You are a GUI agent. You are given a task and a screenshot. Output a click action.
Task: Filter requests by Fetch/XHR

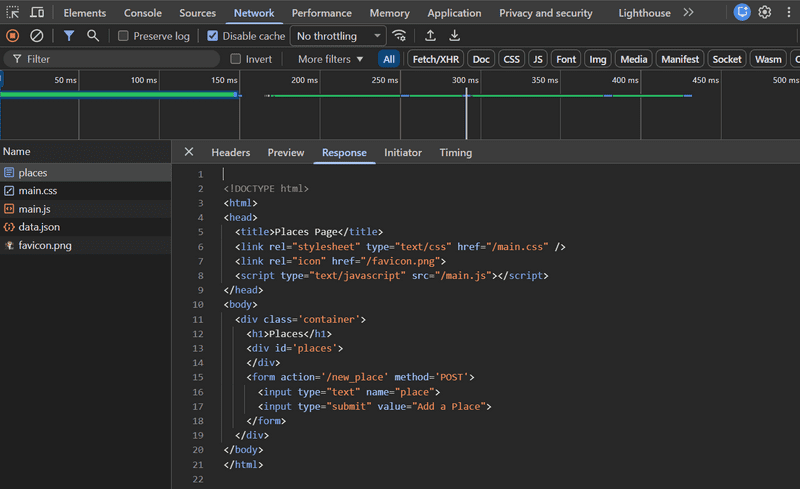435,59
